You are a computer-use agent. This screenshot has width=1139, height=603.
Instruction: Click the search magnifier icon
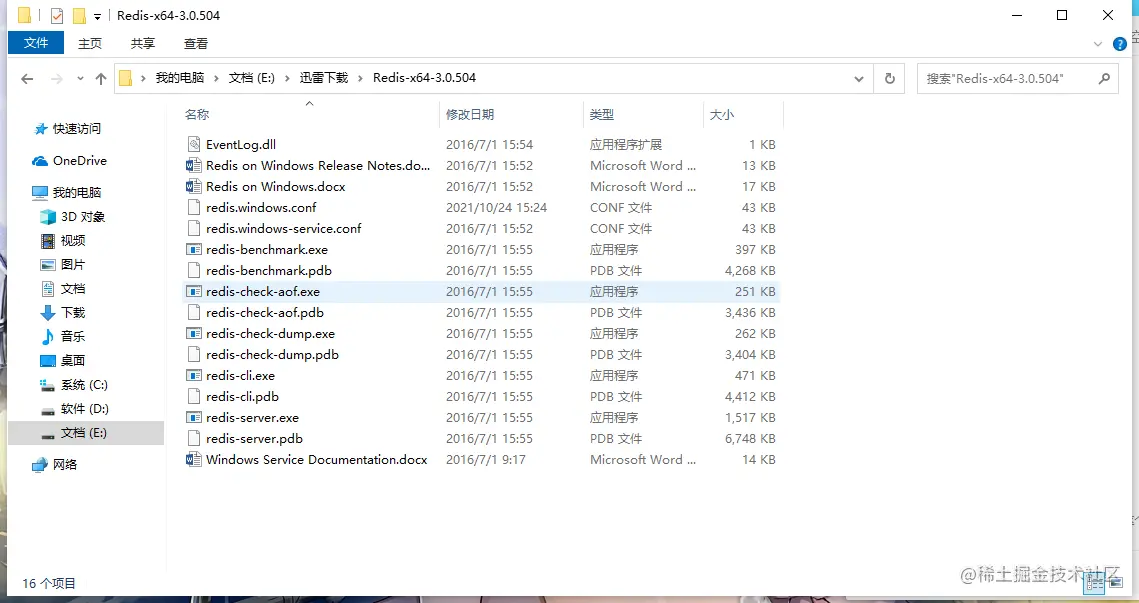1104,78
